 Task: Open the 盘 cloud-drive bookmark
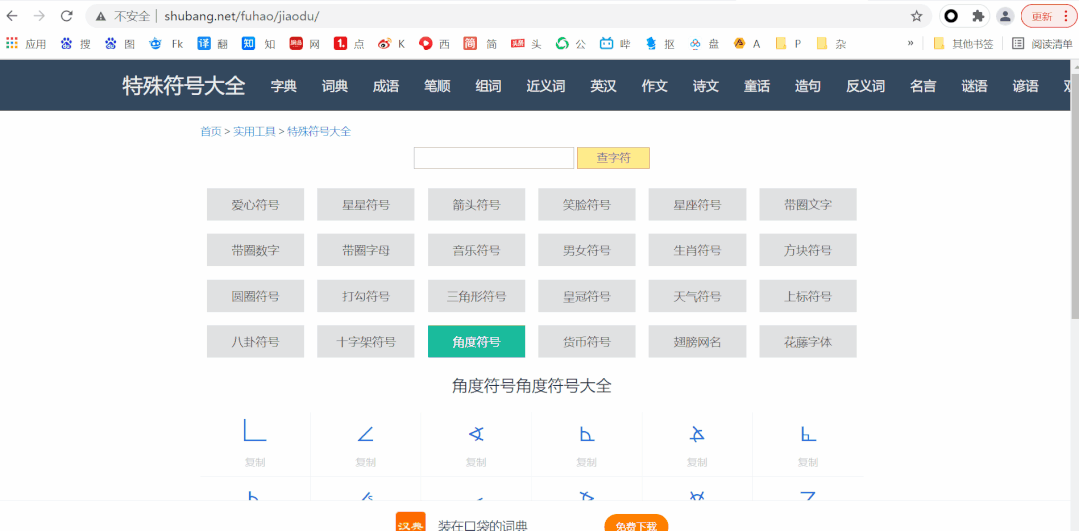pos(704,44)
